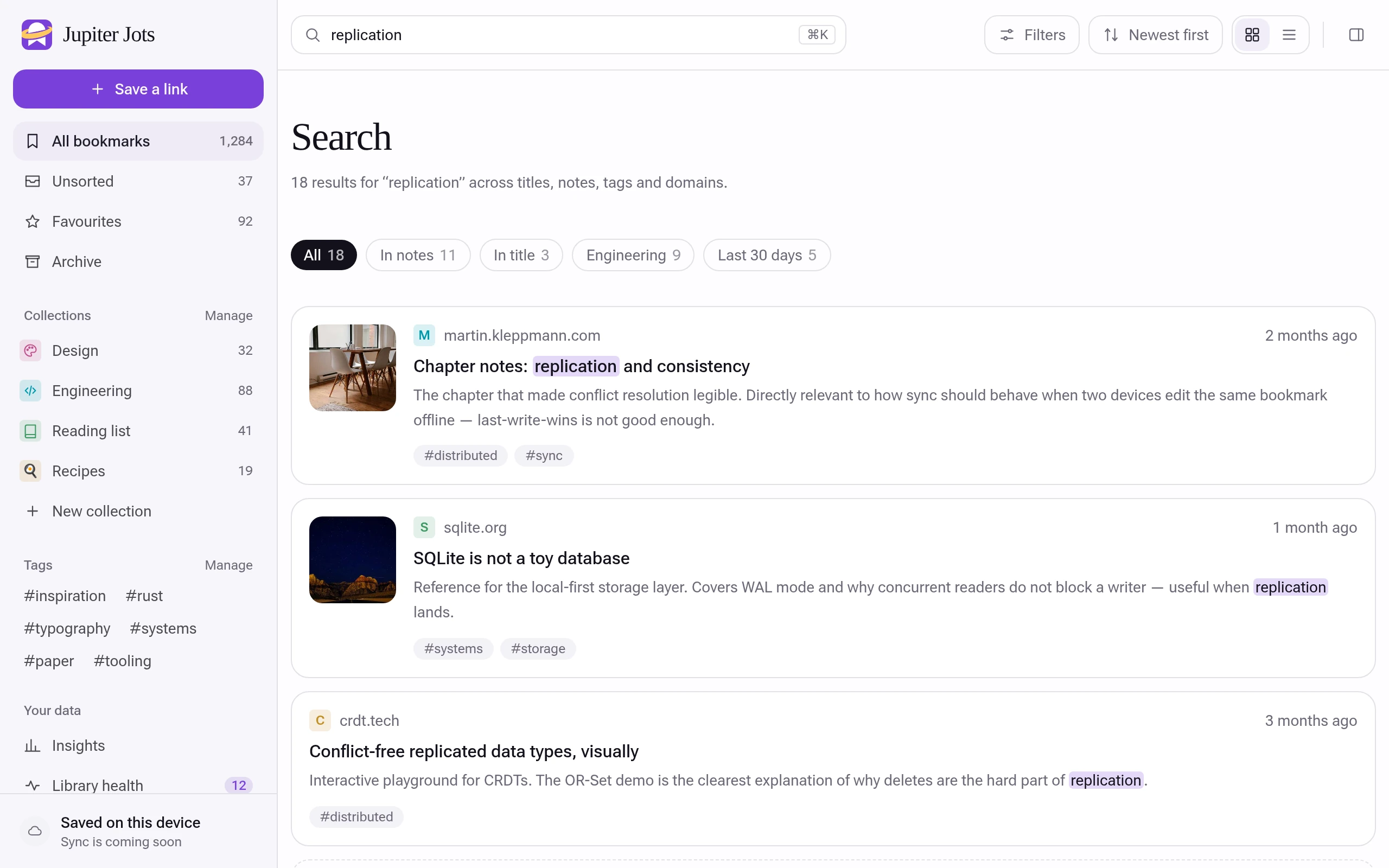Open All bookmarks in sidebar
Image resolution: width=1389 pixels, height=868 pixels.
pos(138,141)
